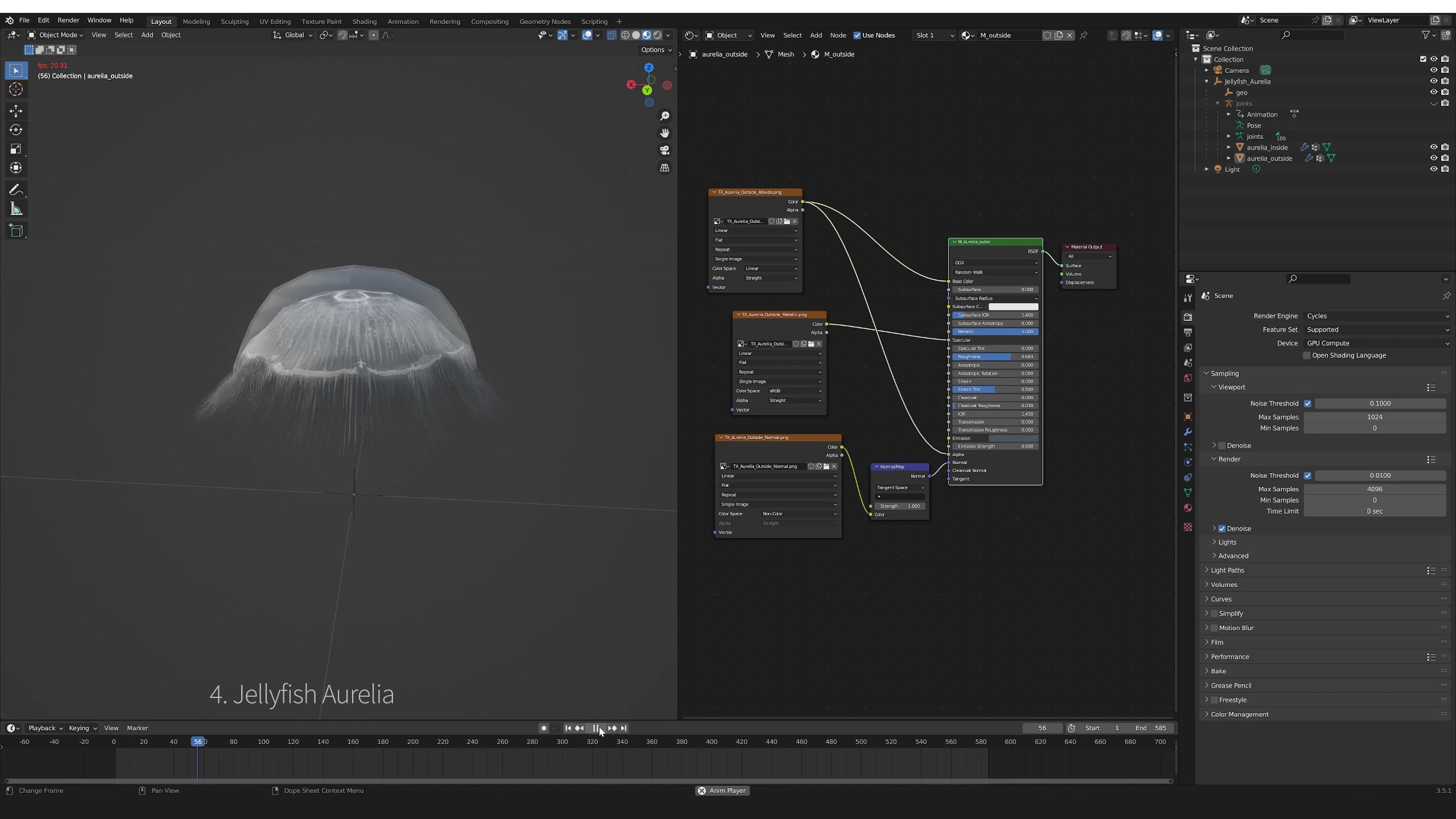1456x819 pixels.
Task: Disable the render Denoise checkbox
Action: (1222, 528)
